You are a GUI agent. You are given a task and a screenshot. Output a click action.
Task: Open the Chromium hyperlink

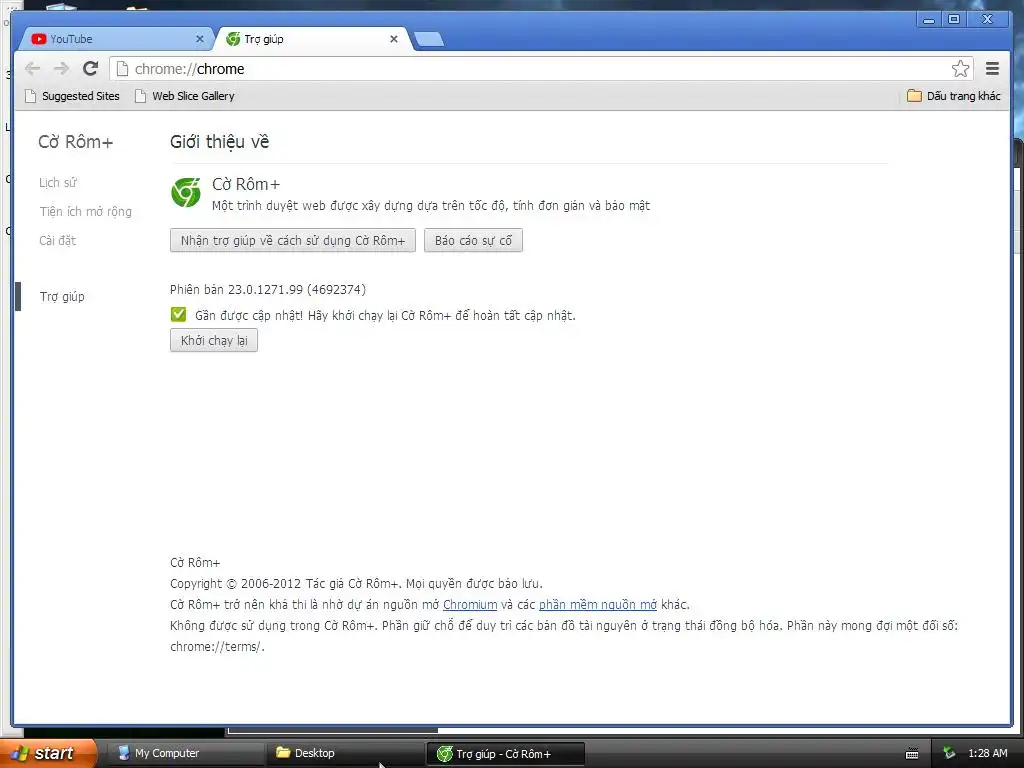(470, 605)
